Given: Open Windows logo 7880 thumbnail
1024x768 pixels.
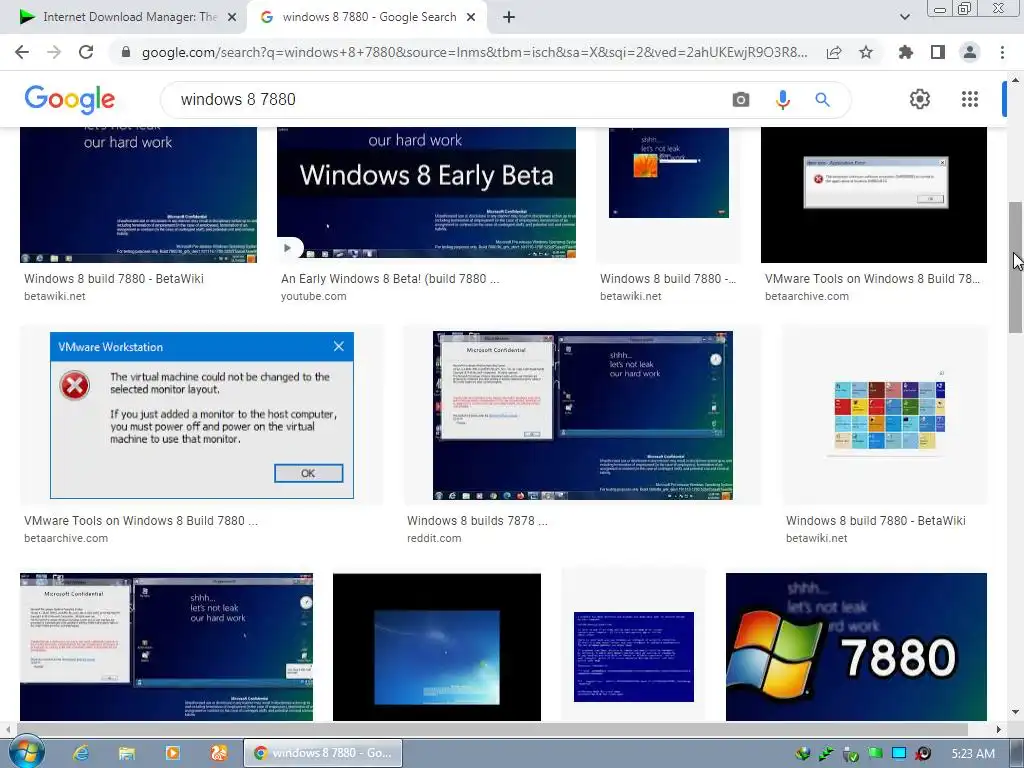Looking at the screenshot, I should point(856,647).
